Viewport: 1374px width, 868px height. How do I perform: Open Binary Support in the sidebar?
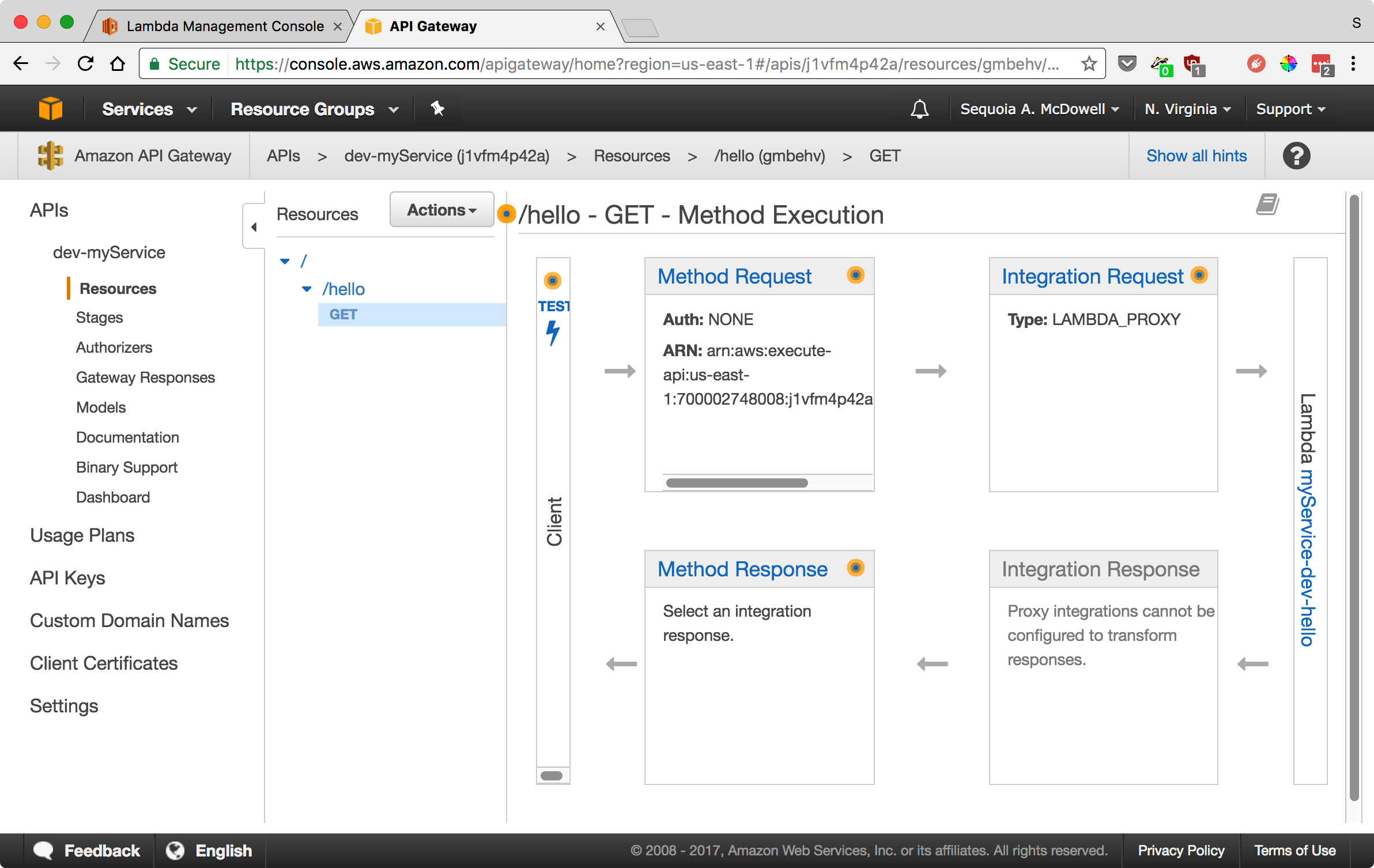(x=127, y=467)
